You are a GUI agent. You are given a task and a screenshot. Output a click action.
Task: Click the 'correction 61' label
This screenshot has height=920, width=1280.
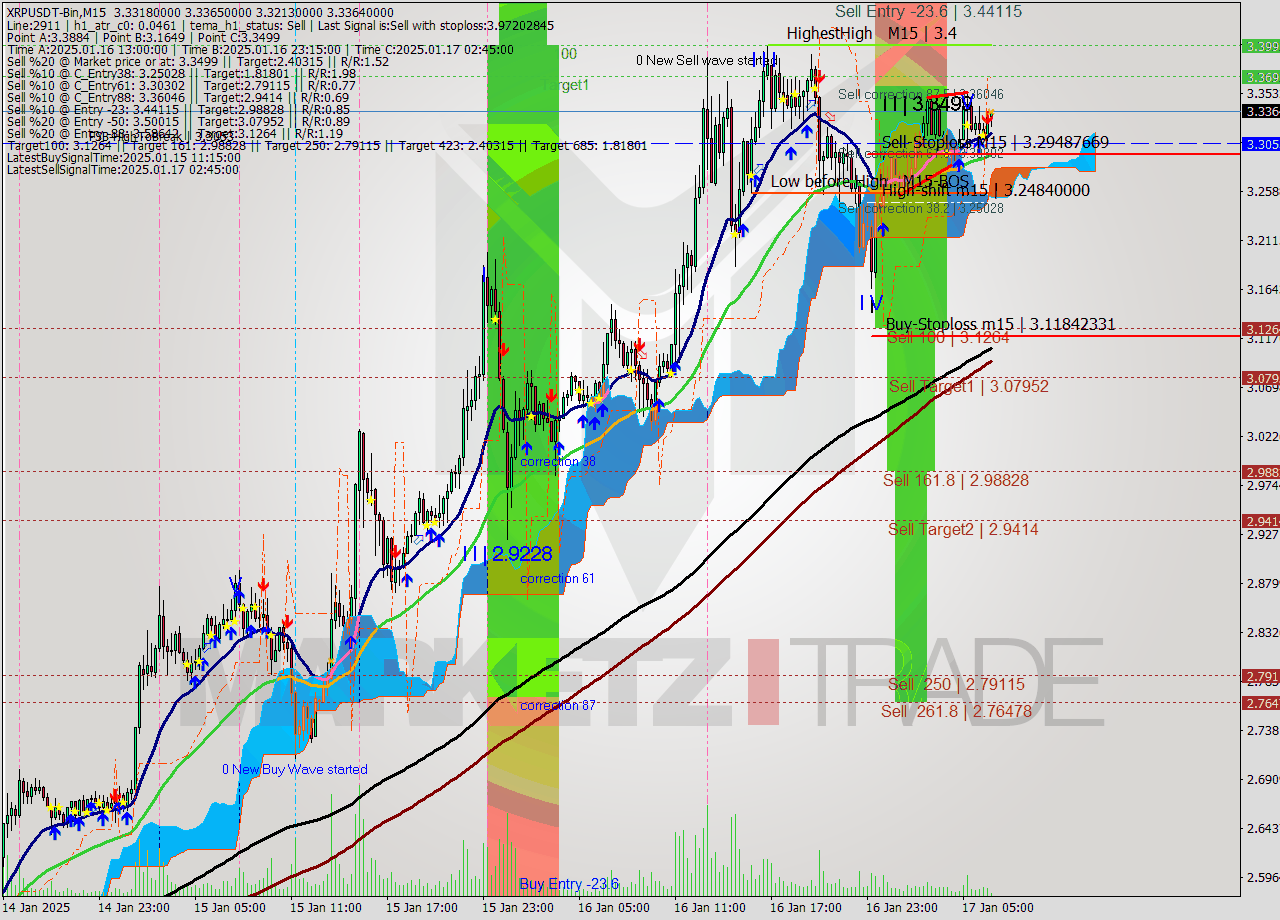(558, 578)
